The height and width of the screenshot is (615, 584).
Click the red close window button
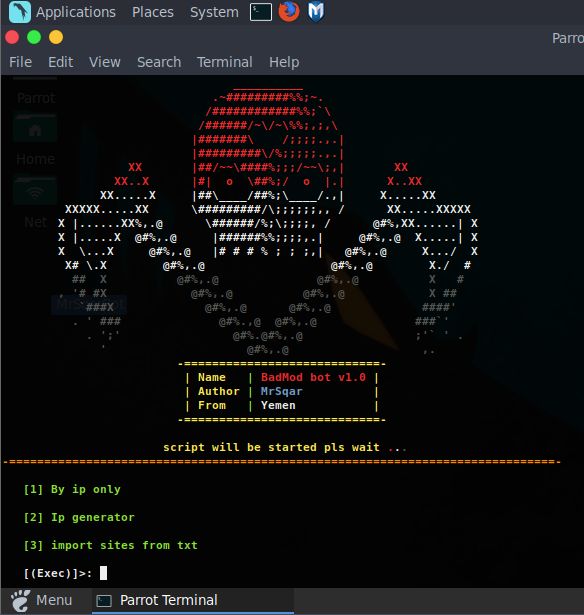click(x=12, y=37)
